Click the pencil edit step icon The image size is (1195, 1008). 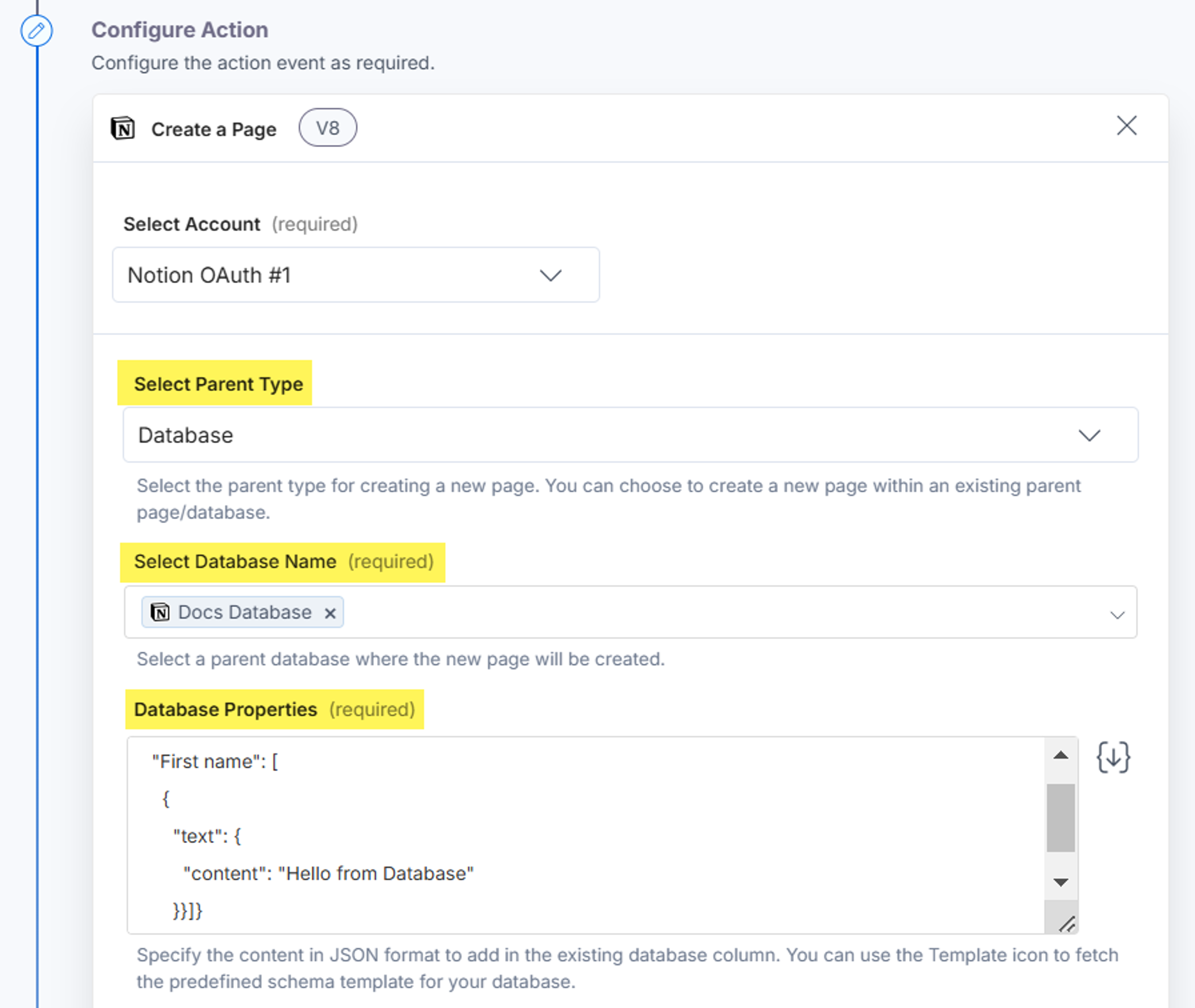[x=37, y=30]
